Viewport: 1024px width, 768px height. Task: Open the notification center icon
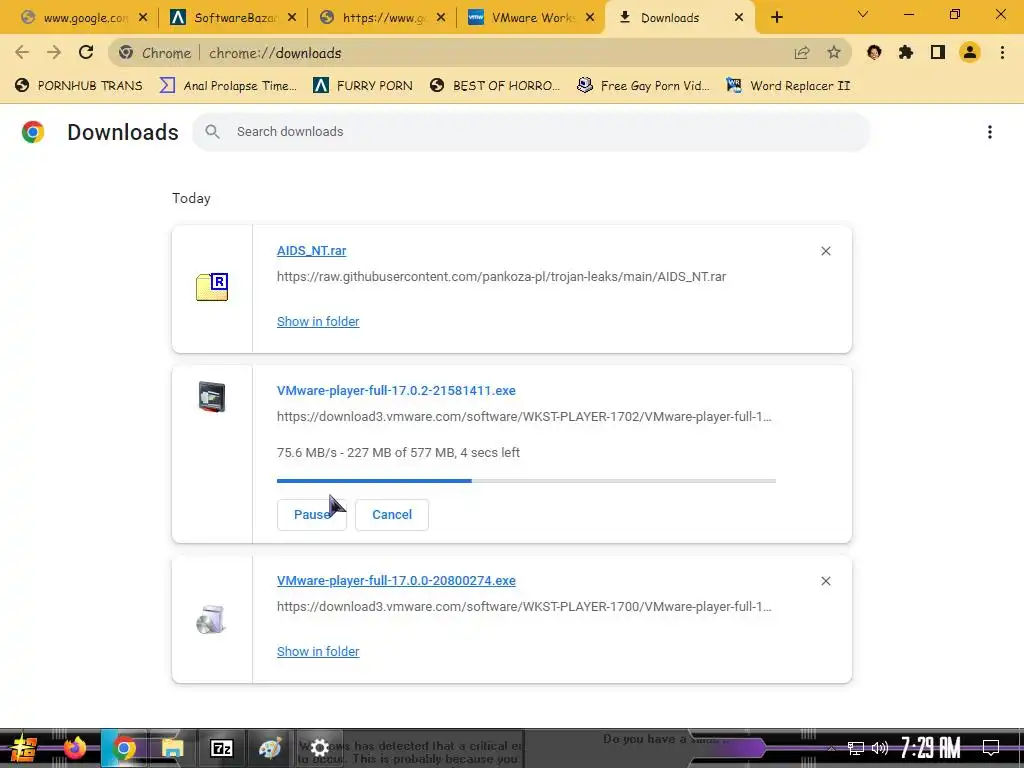click(991, 748)
